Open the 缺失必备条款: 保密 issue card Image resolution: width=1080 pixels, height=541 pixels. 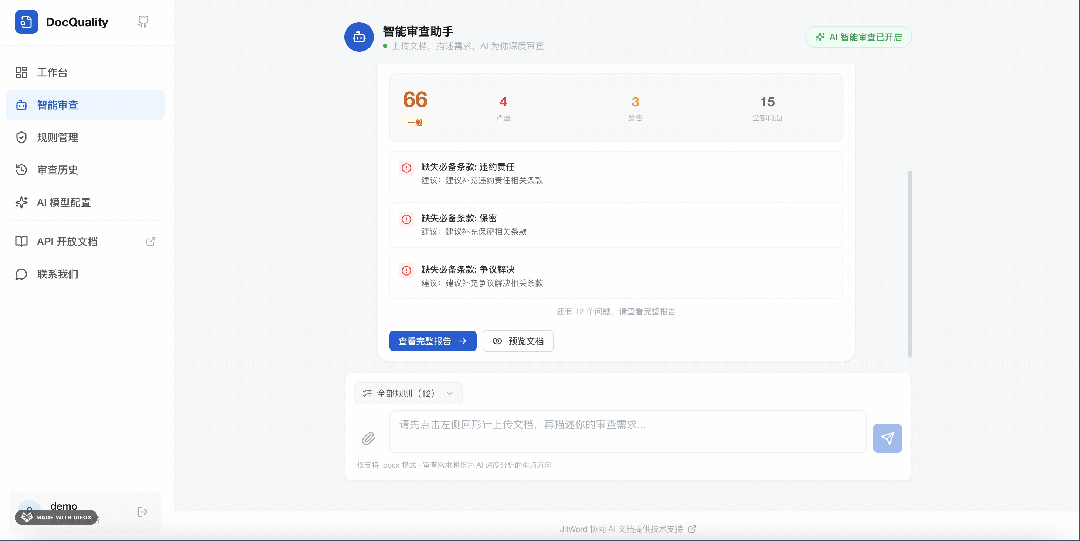[x=616, y=225]
